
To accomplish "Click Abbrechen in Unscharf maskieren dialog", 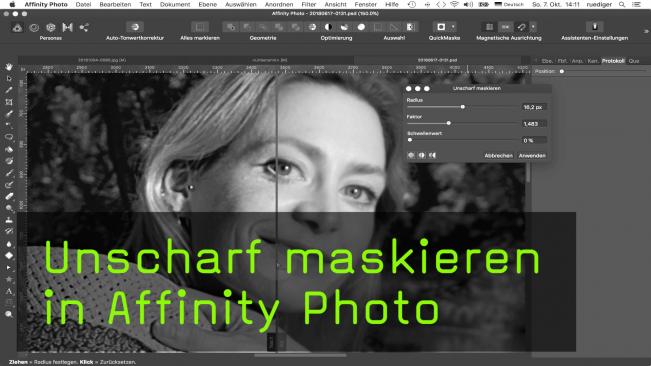I will (499, 156).
